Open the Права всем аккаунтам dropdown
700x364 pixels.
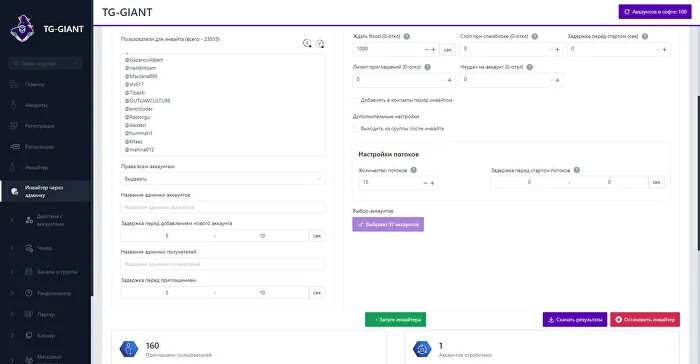coord(223,179)
